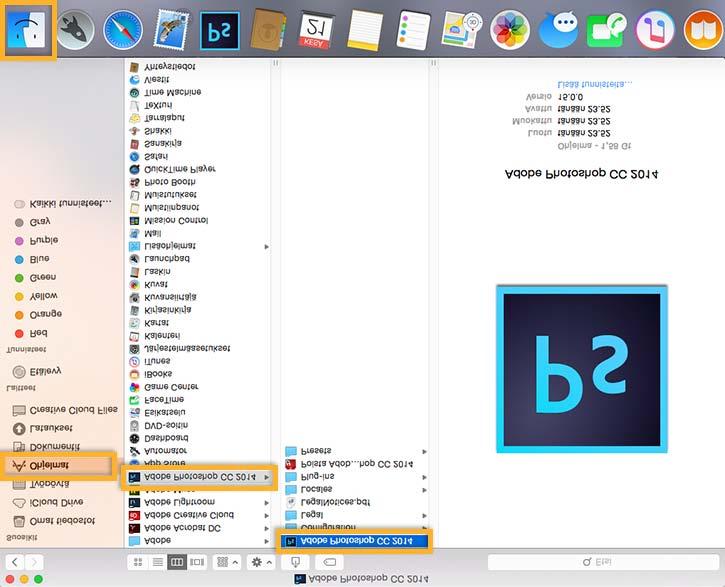
Task: Go forward with the Finder forward arrow
Action: coord(34,562)
